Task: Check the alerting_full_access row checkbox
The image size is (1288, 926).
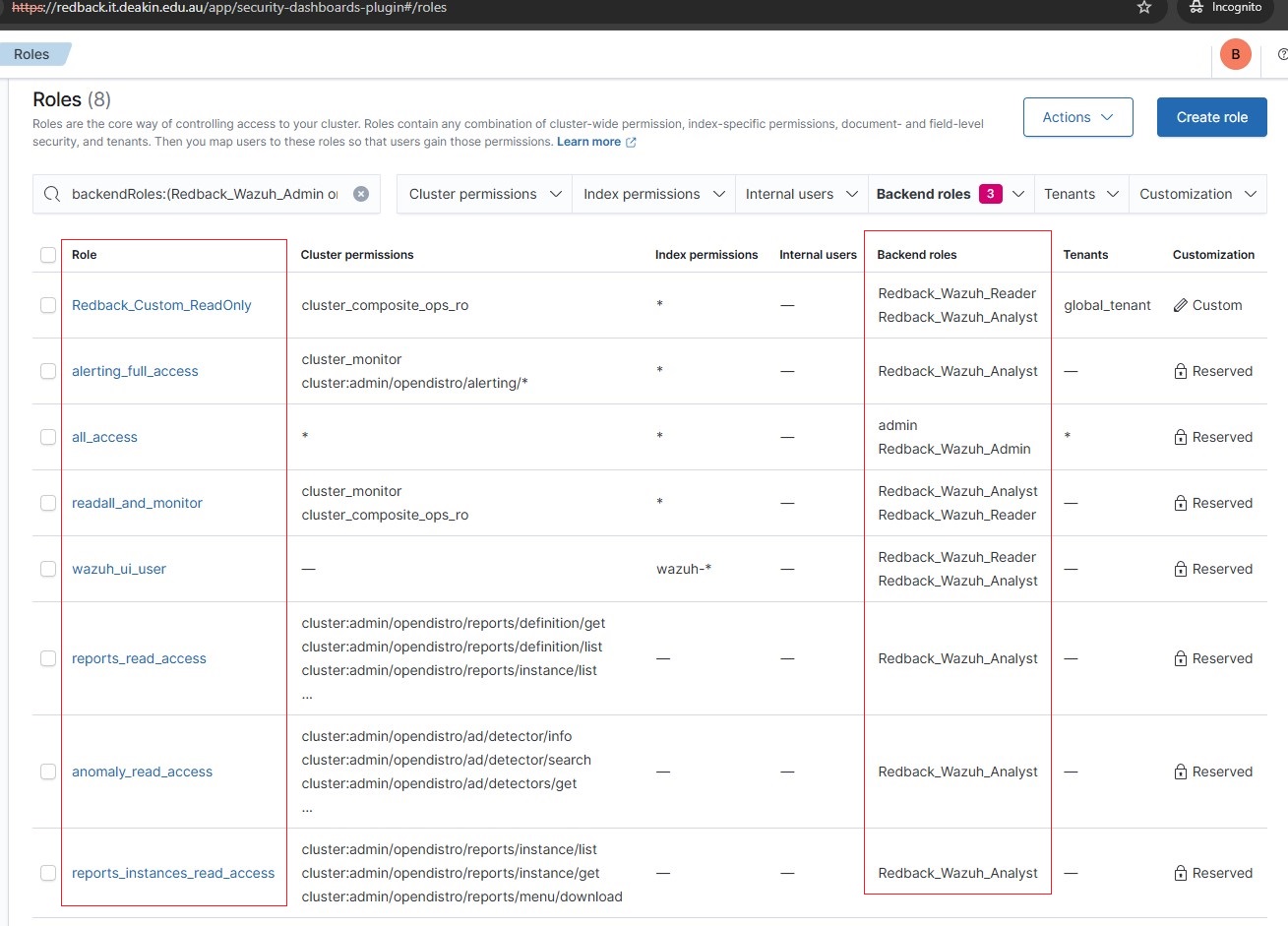Action: pyautogui.click(x=48, y=371)
